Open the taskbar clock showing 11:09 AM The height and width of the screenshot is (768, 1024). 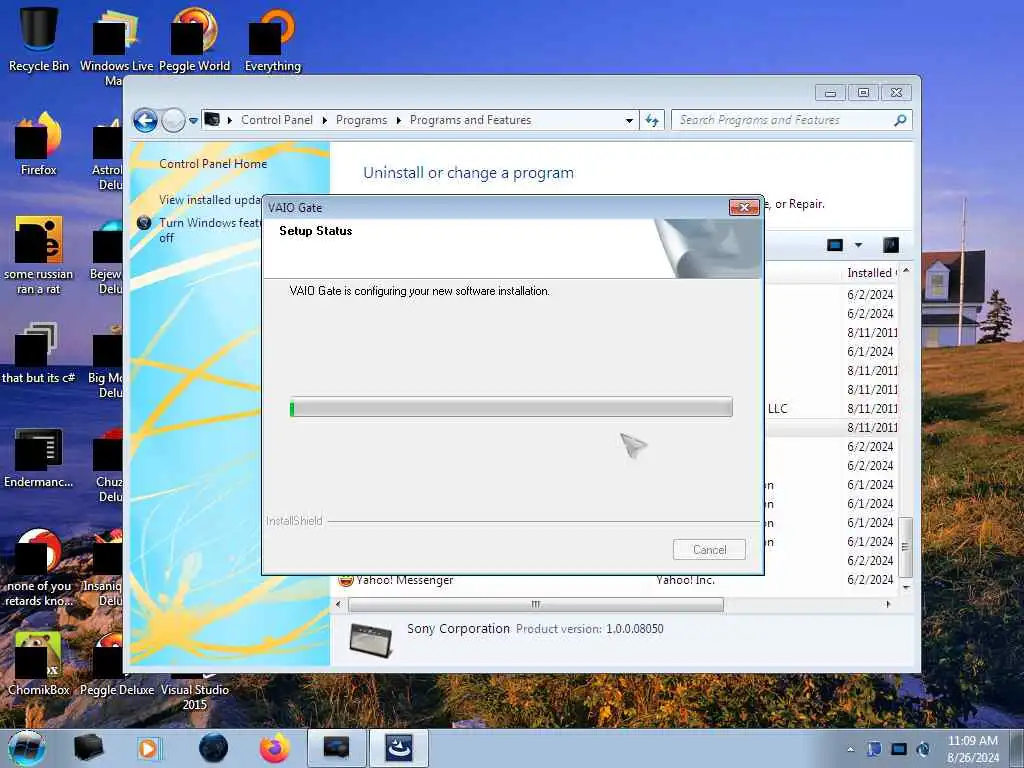pos(973,748)
